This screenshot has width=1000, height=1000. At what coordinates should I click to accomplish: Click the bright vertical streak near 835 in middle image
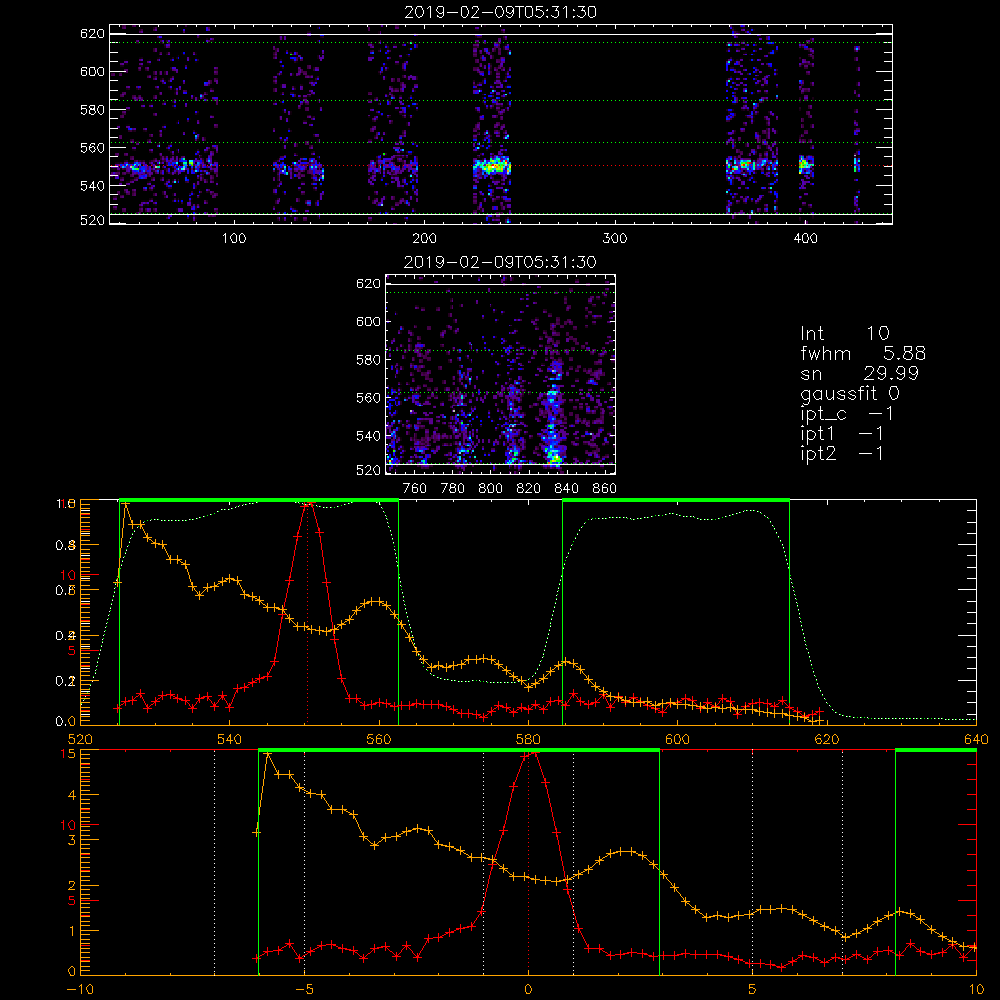pyautogui.click(x=554, y=415)
